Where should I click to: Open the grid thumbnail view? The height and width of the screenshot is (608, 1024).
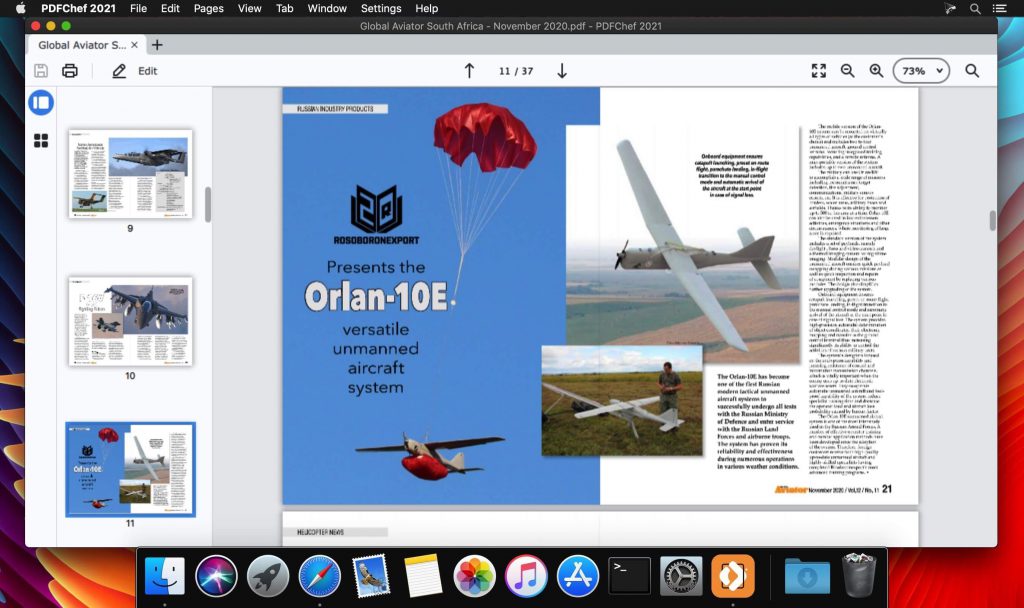(41, 141)
